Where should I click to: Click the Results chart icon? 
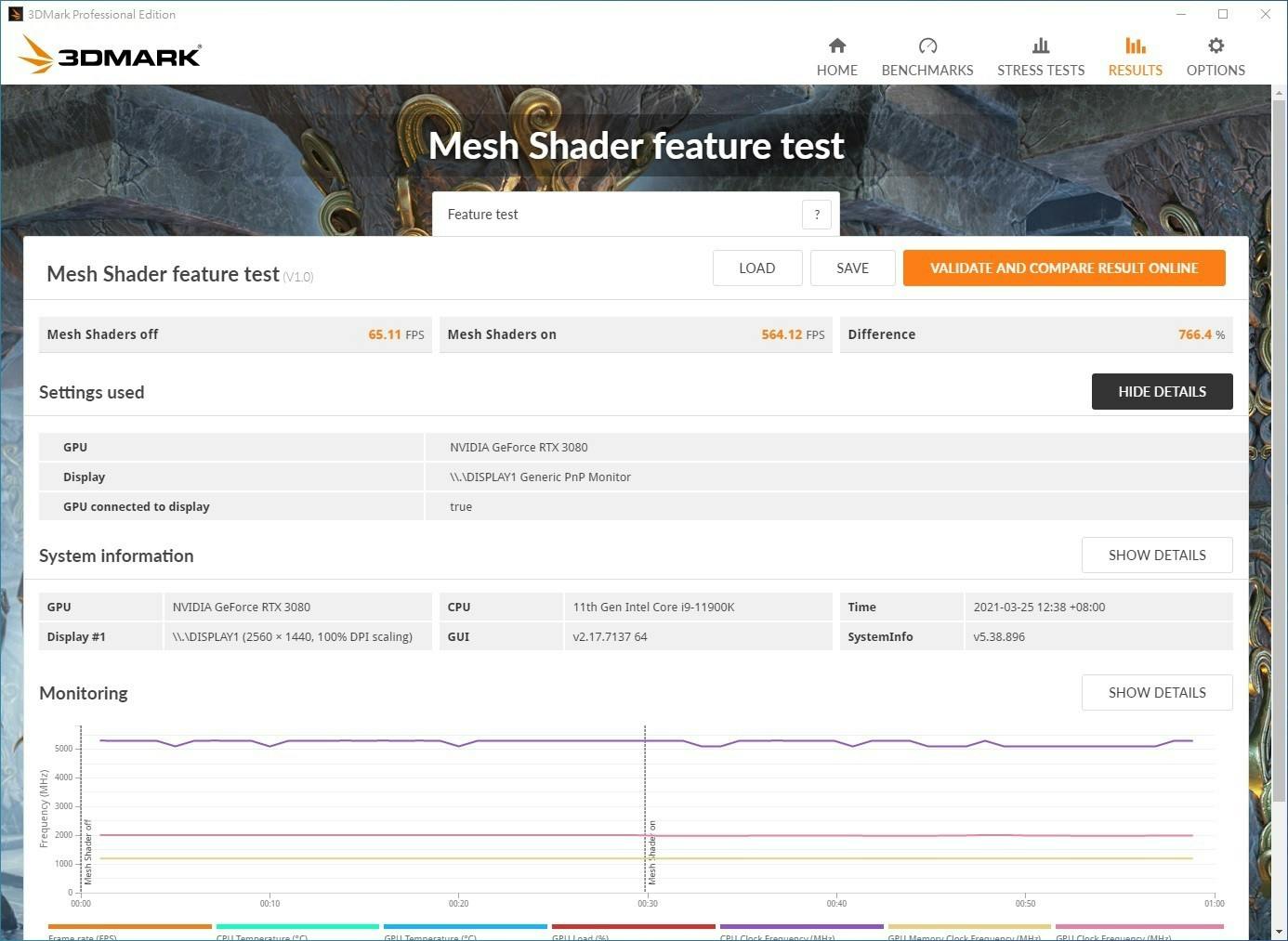1135,46
